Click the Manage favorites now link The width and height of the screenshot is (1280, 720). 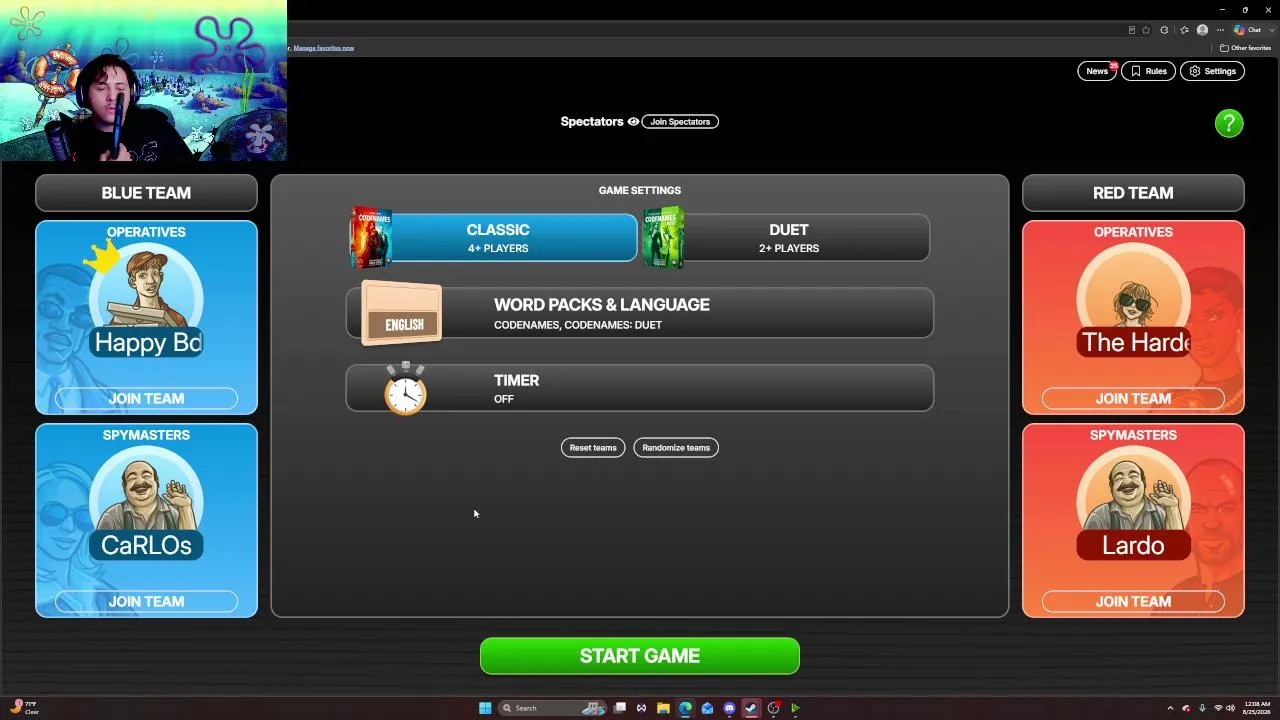point(323,48)
